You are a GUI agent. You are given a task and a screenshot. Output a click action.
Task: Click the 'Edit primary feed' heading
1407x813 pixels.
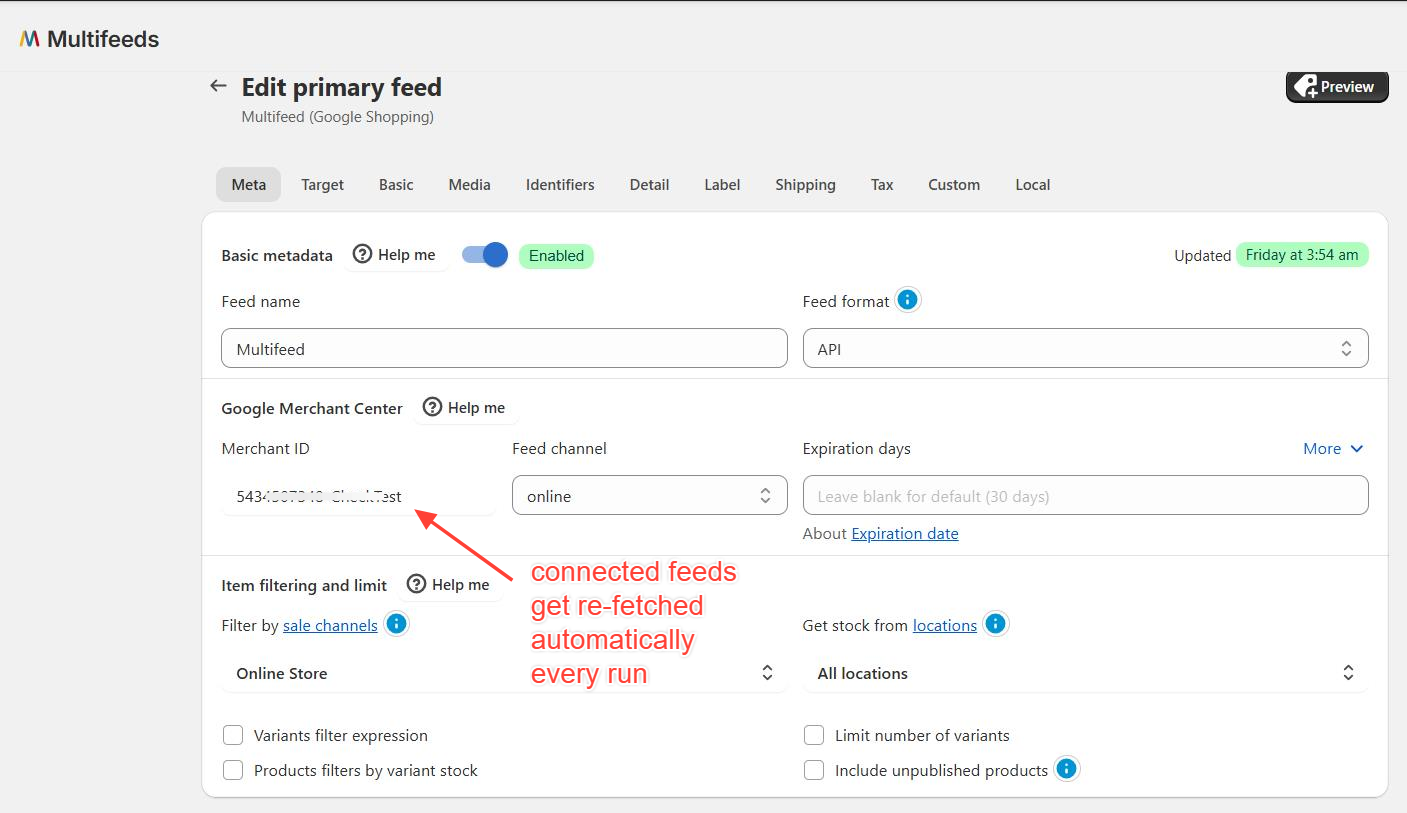click(342, 87)
